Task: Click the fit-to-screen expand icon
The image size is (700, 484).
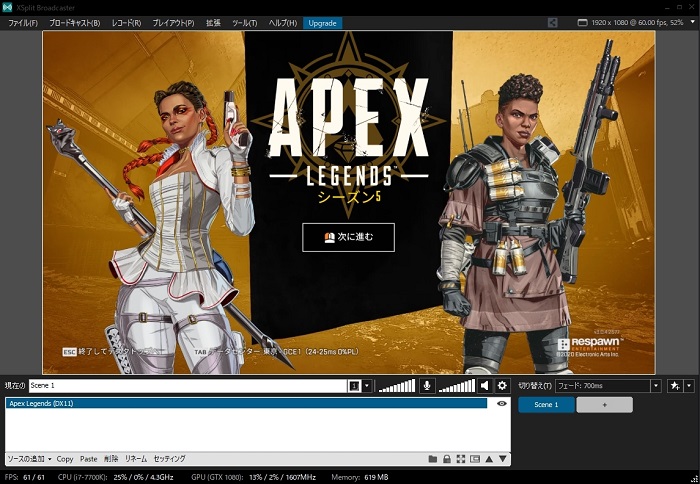Action: point(461,459)
